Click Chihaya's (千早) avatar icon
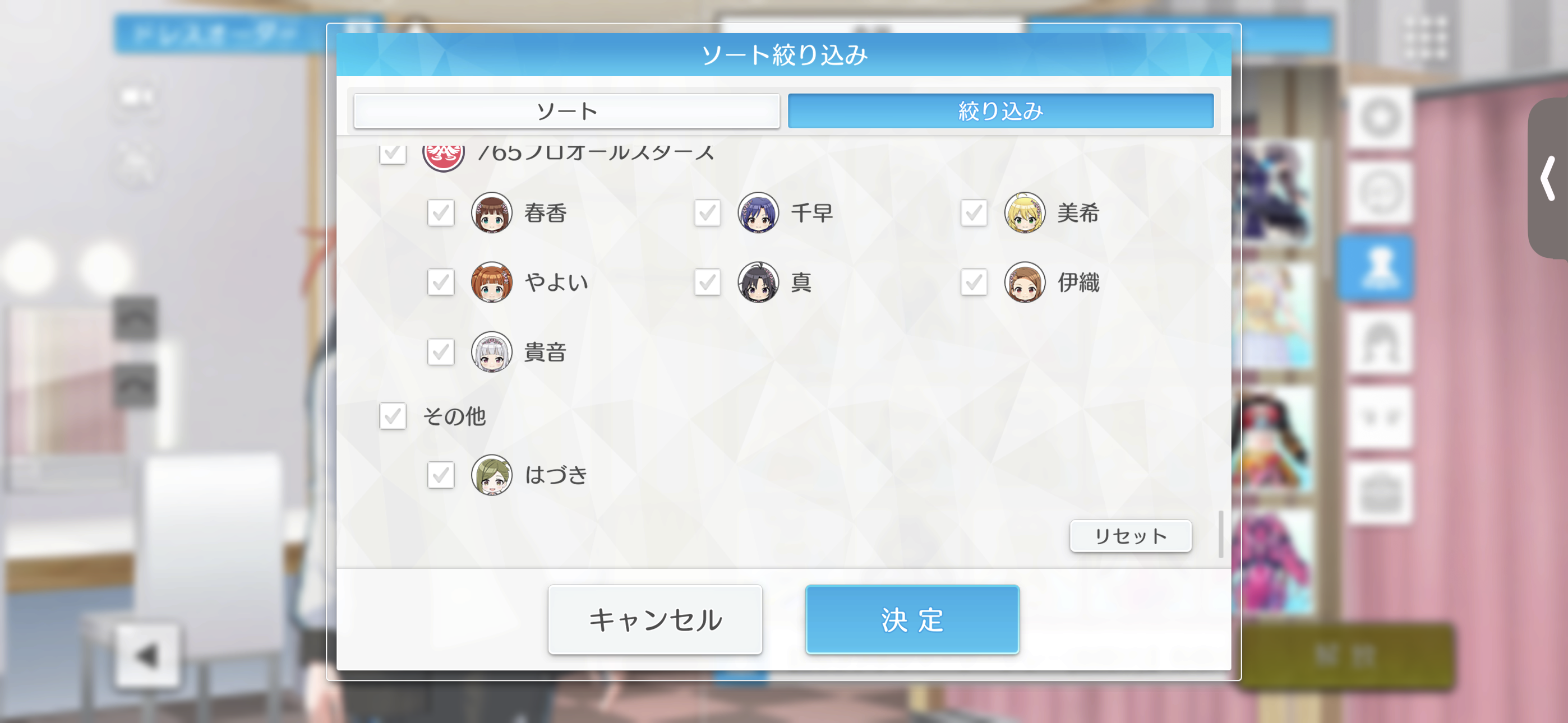The height and width of the screenshot is (723, 1568). tap(758, 213)
